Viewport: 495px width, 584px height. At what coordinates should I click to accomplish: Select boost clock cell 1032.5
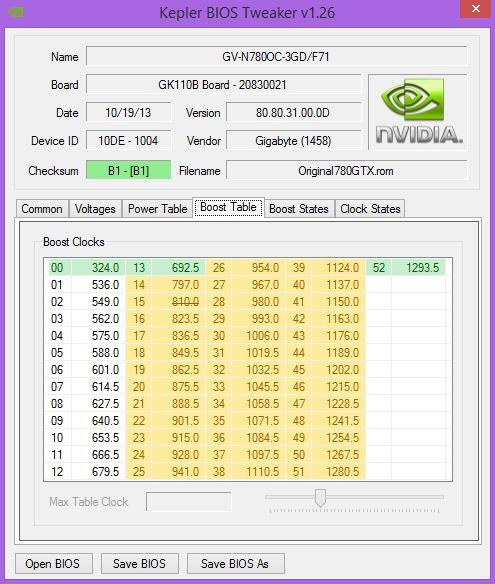258,369
